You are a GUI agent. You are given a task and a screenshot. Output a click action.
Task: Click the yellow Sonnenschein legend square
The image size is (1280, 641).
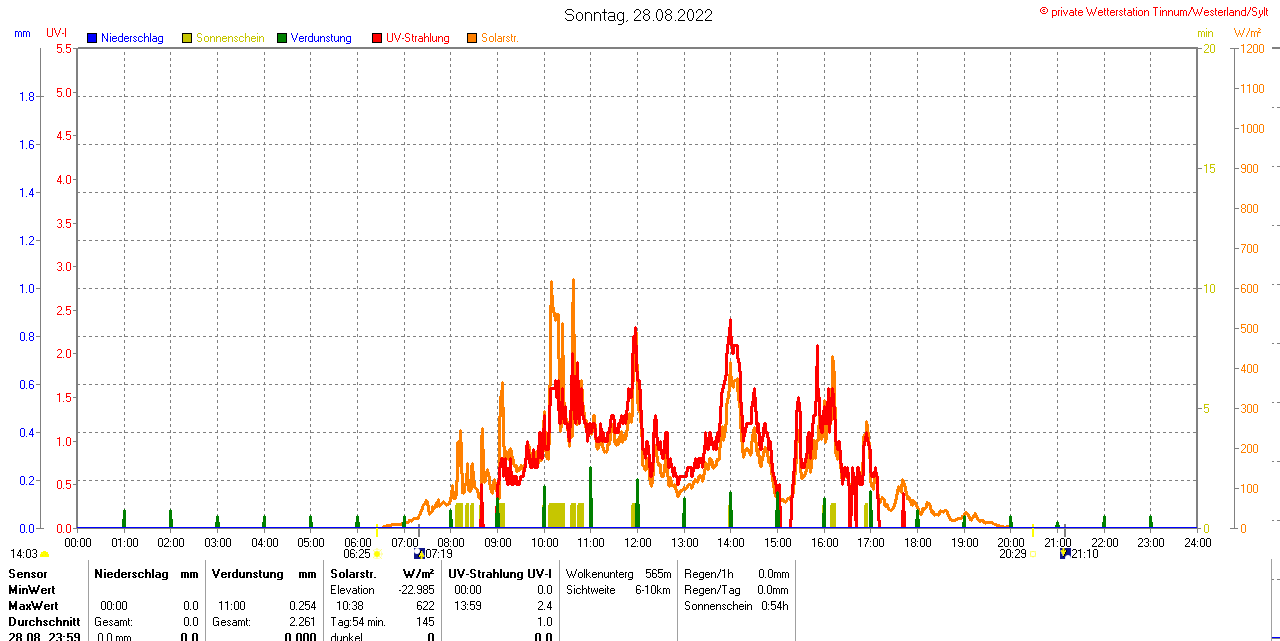click(187, 38)
